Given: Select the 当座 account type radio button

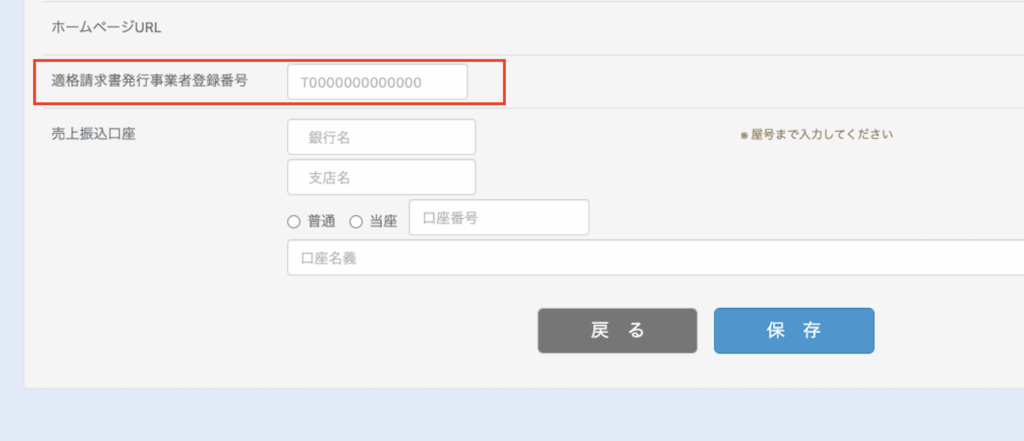Looking at the screenshot, I should coord(356,222).
